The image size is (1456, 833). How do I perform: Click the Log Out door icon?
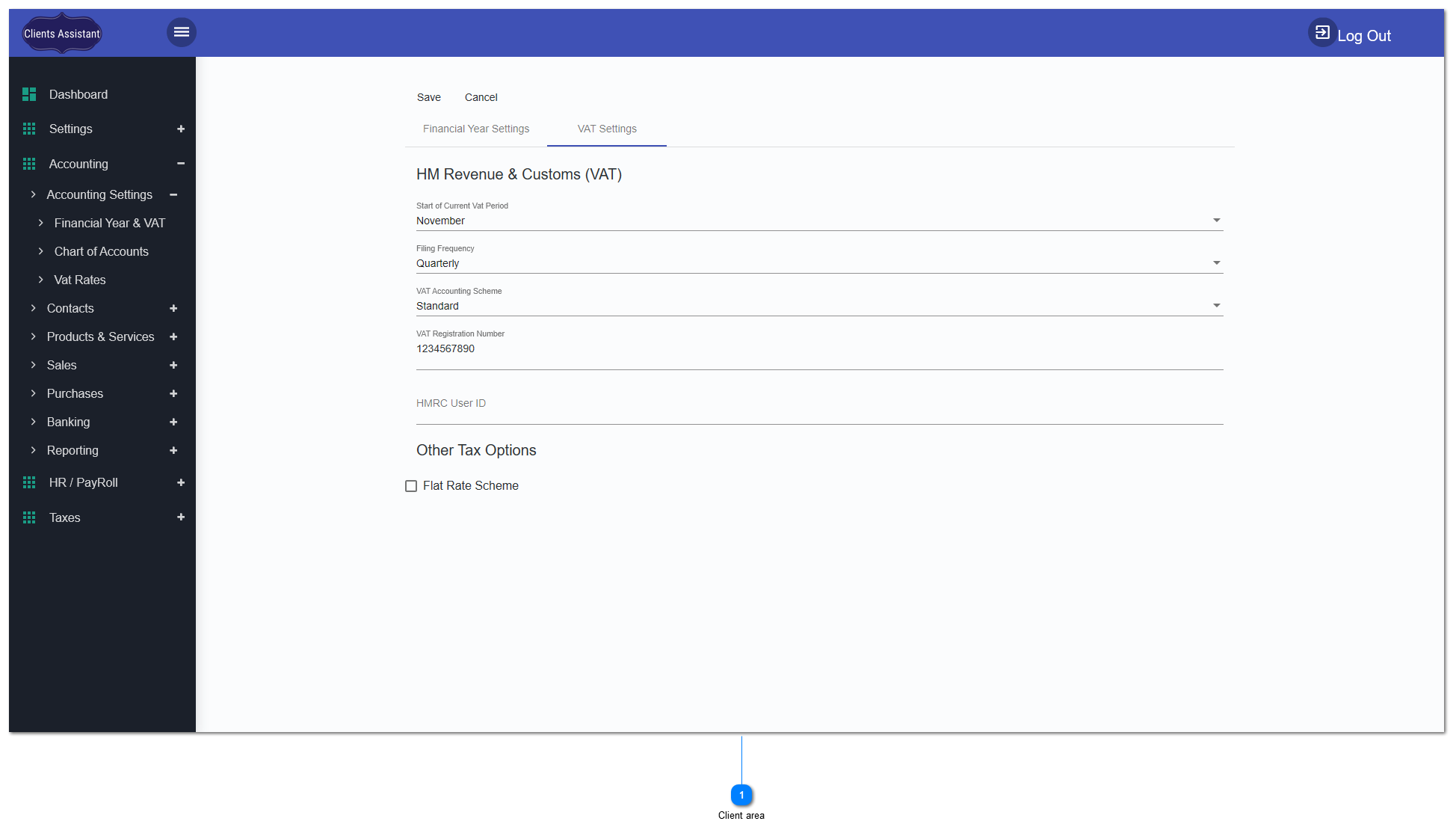[1322, 32]
